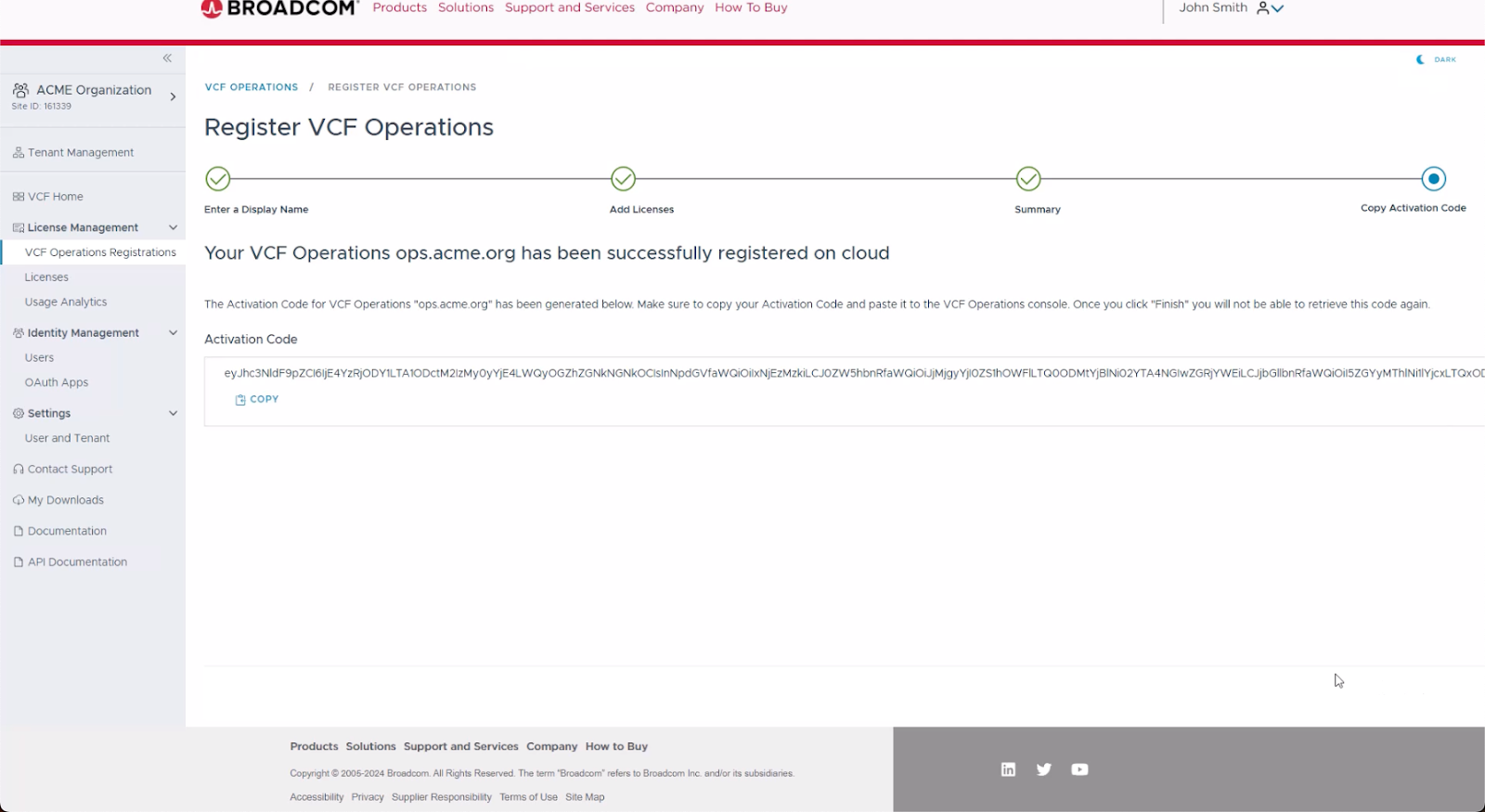Click footer Solutions link
The height and width of the screenshot is (812, 1485).
click(x=370, y=746)
